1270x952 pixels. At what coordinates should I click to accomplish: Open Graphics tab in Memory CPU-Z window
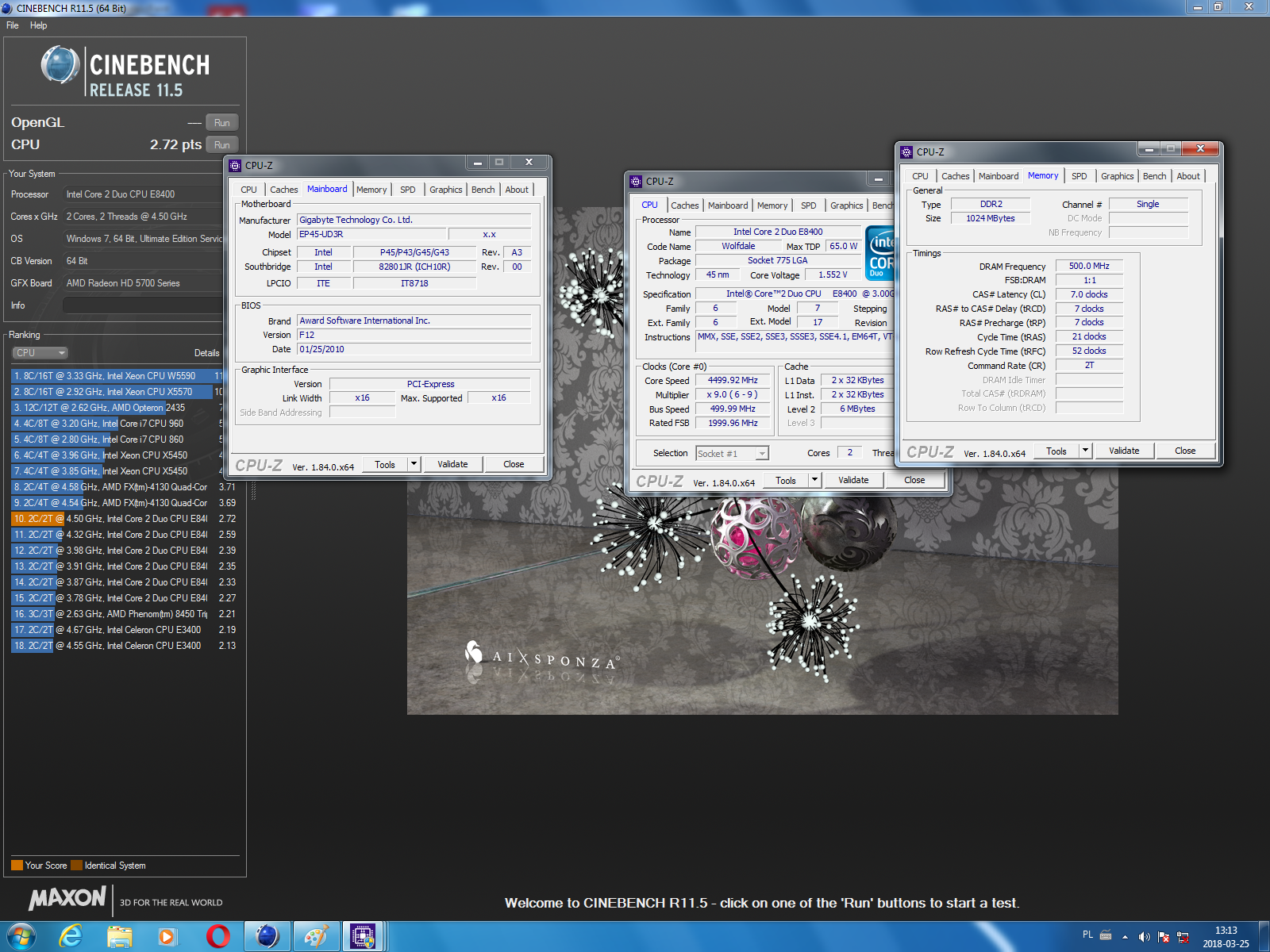(x=1117, y=176)
